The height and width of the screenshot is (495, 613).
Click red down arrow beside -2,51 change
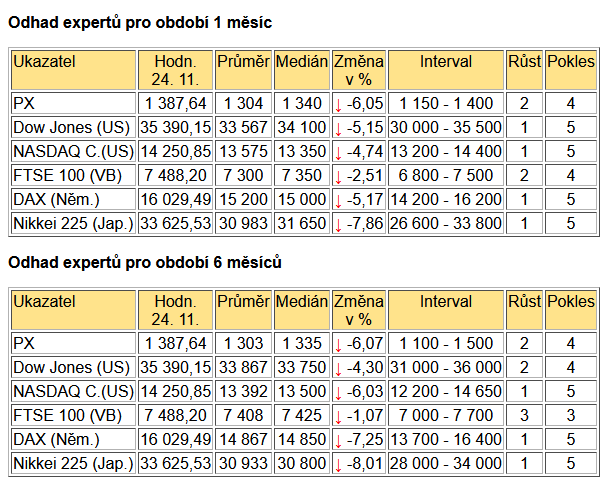[338, 176]
